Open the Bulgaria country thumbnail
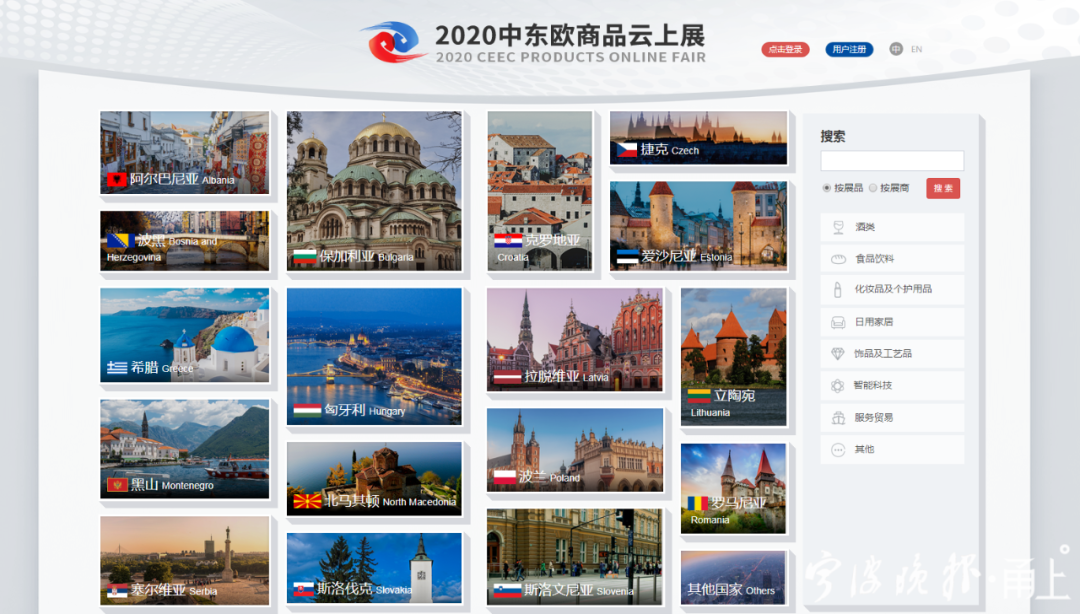The height and width of the screenshot is (614, 1080). pos(374,190)
